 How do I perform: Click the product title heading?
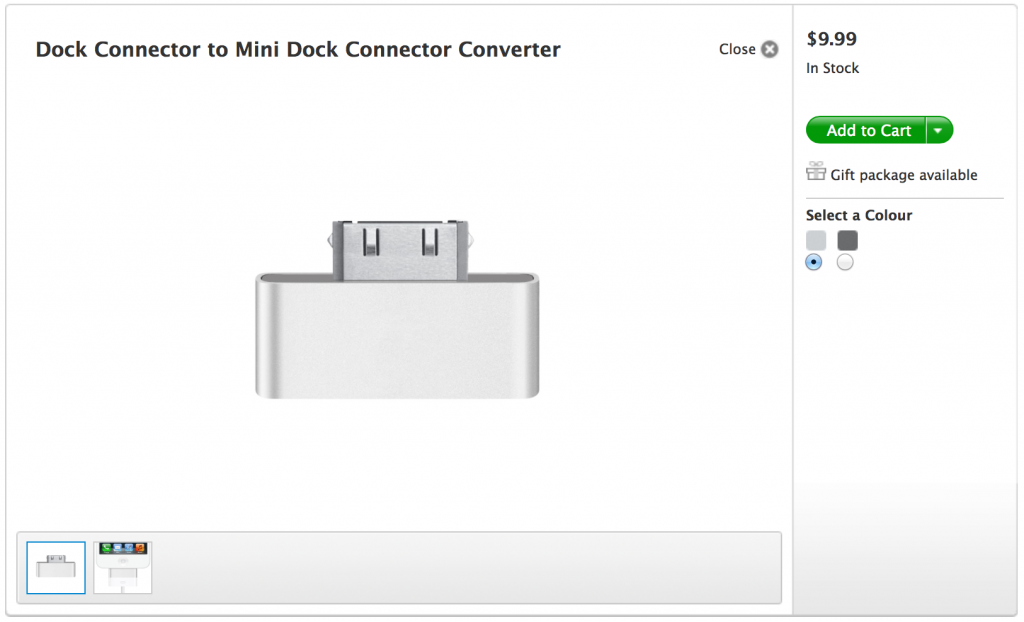[x=298, y=49]
